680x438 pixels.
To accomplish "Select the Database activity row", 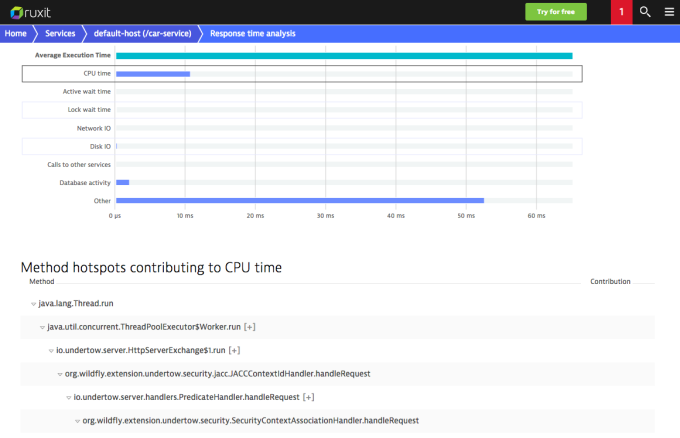I will [x=302, y=183].
